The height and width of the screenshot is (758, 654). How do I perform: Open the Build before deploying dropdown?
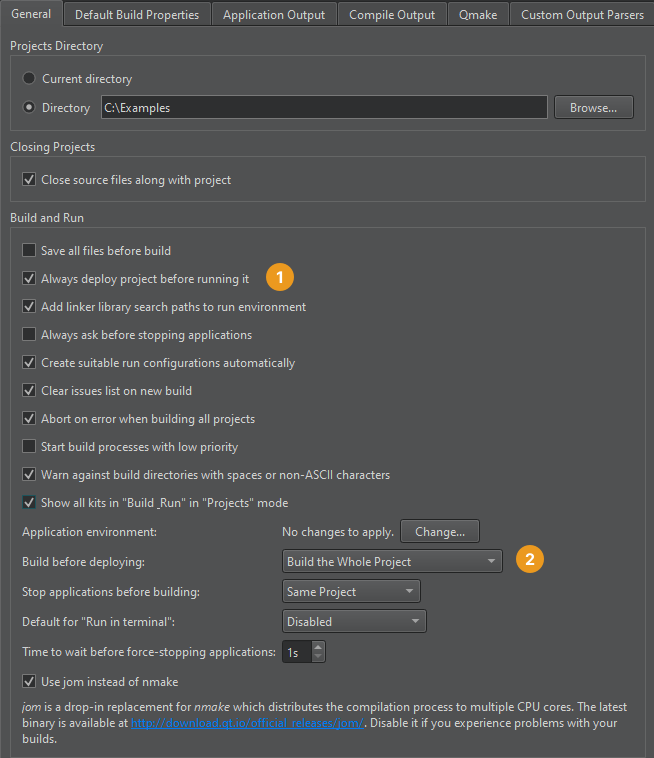click(x=392, y=562)
